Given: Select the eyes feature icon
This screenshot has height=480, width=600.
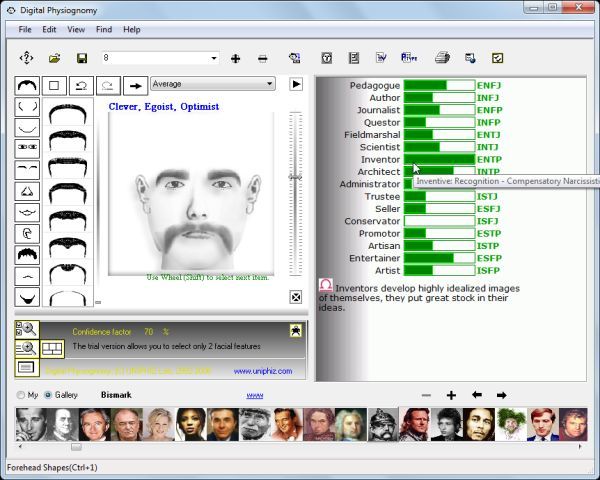Looking at the screenshot, I should click(x=28, y=148).
